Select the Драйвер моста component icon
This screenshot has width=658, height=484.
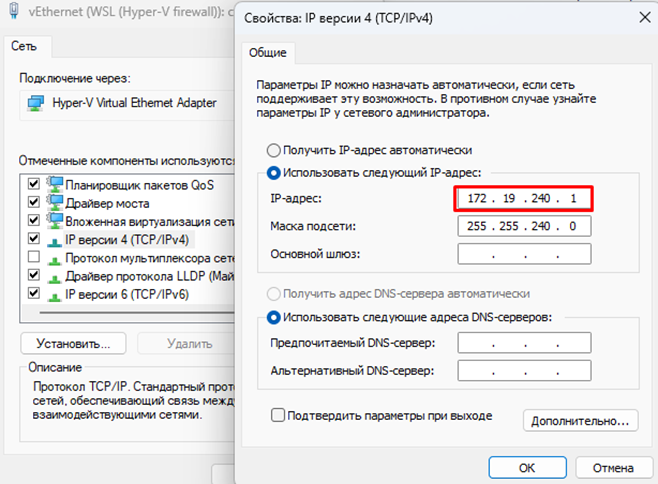click(54, 203)
